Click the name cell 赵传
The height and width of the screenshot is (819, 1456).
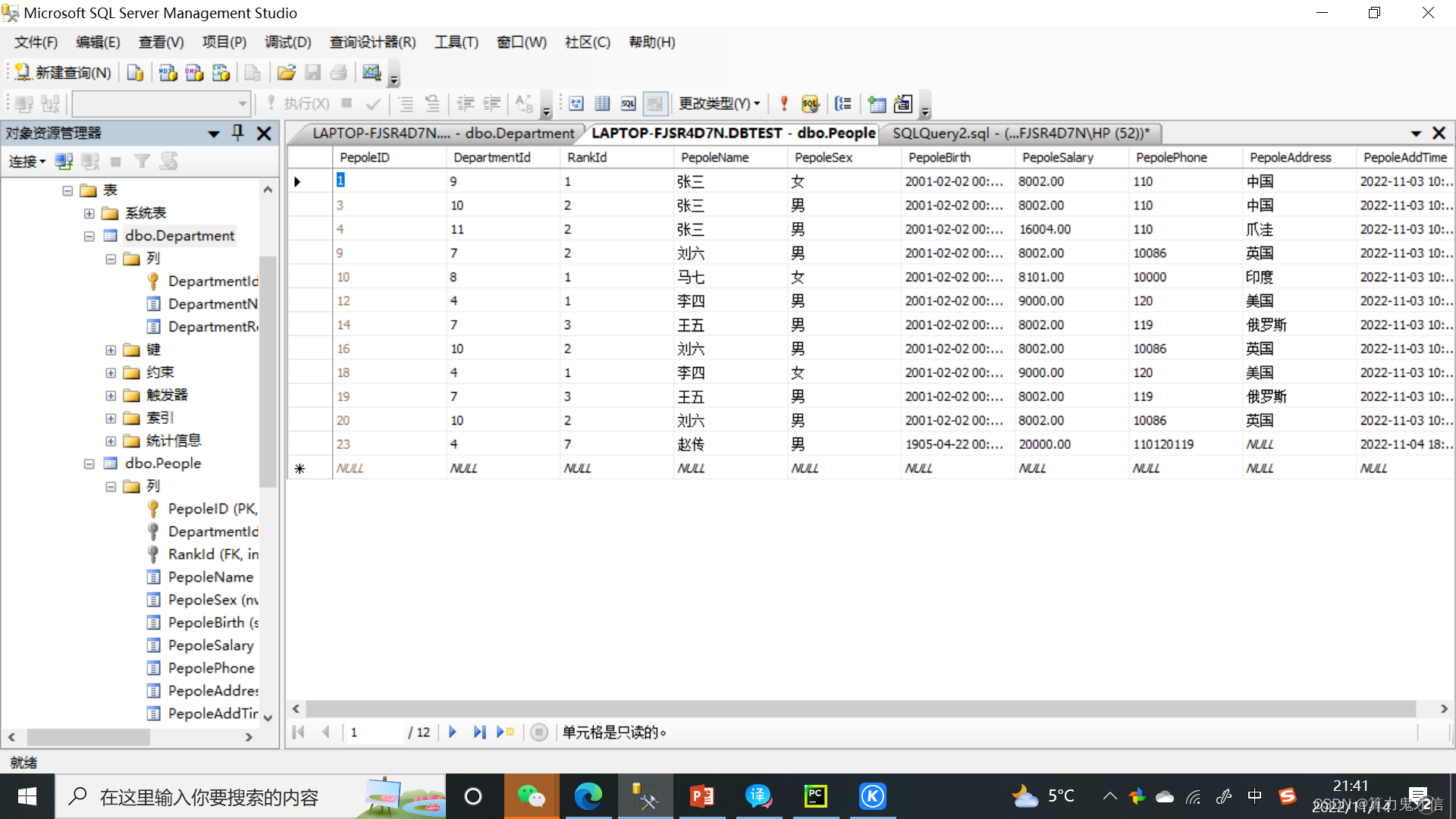click(x=730, y=444)
